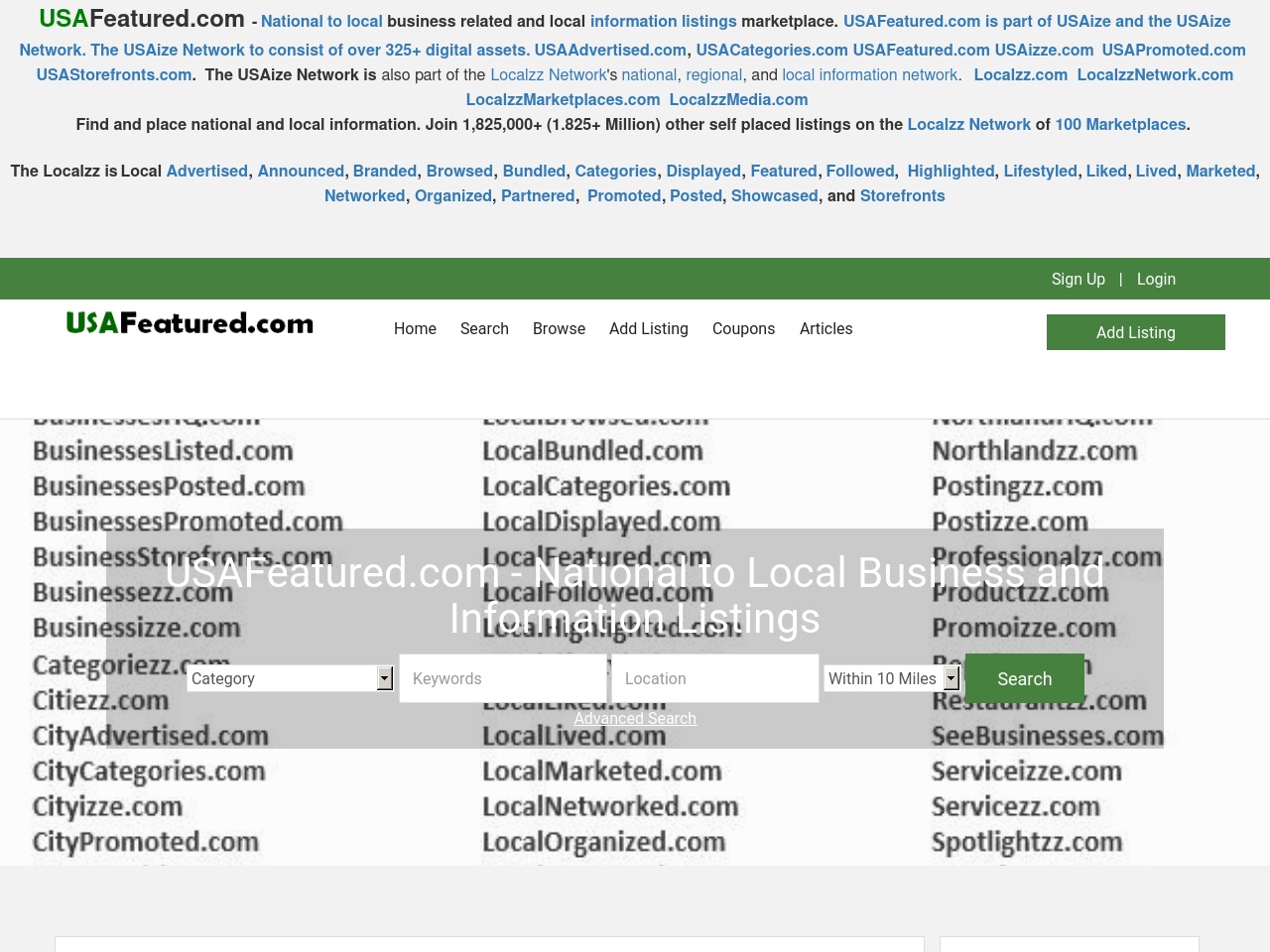
Task: Visit the USACategories.com link
Action: (x=772, y=50)
